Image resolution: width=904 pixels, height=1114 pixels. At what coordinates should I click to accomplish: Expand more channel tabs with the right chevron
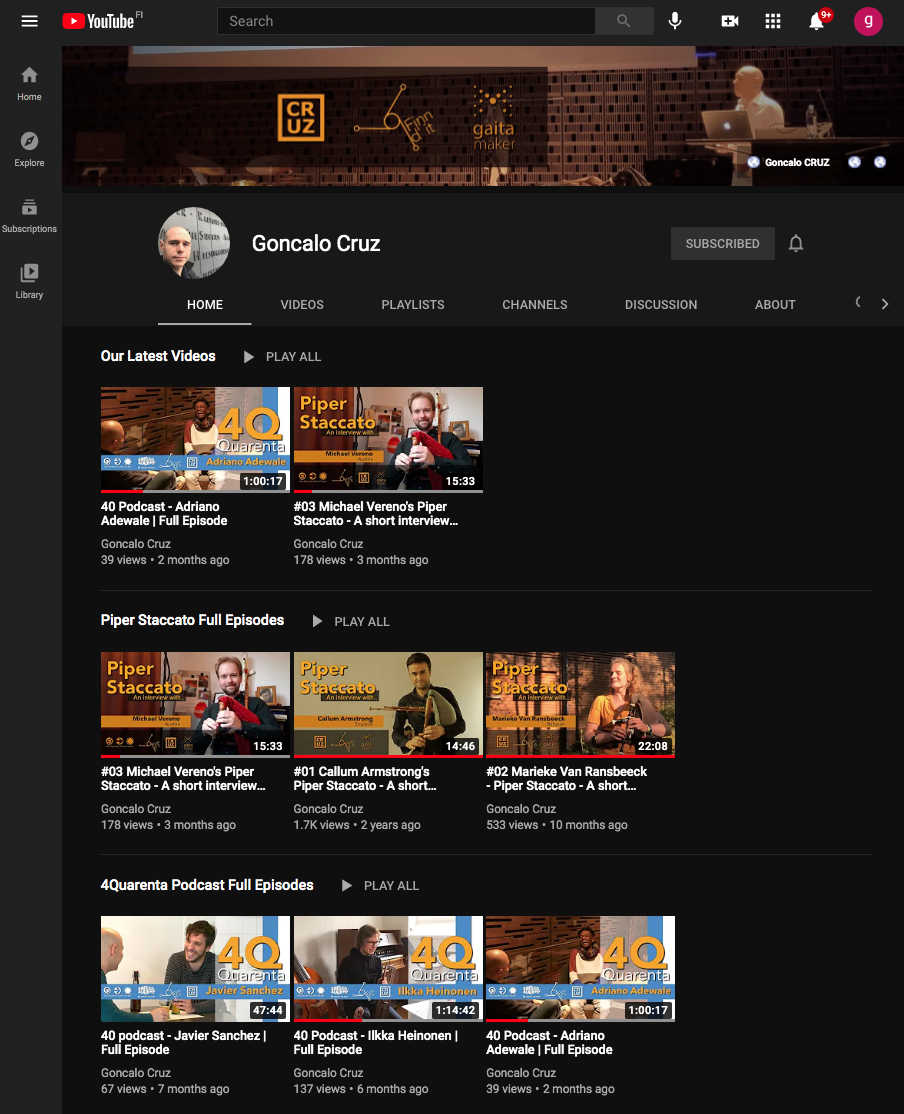click(884, 304)
